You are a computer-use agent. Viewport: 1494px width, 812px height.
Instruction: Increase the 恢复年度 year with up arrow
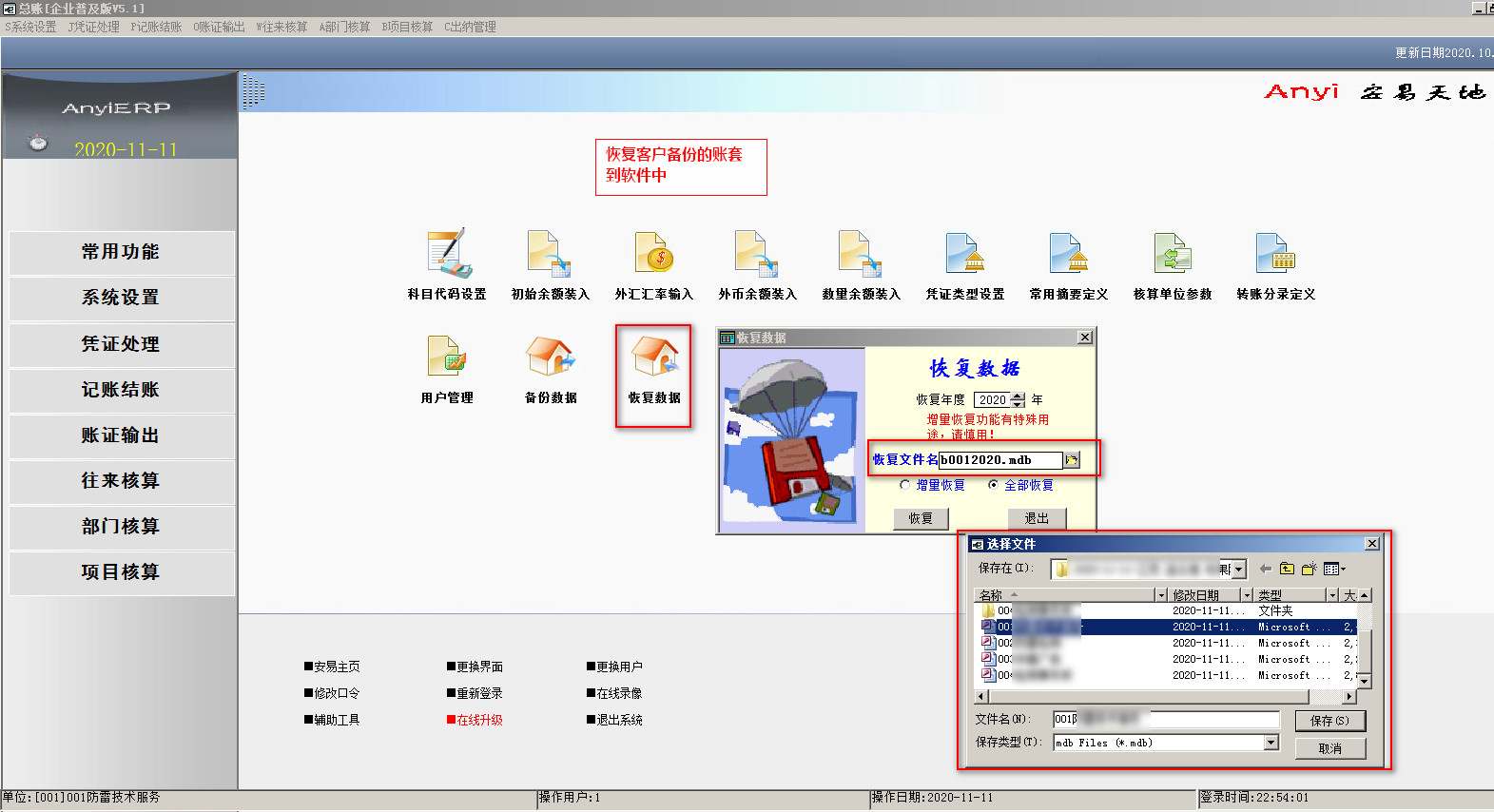(x=1019, y=396)
